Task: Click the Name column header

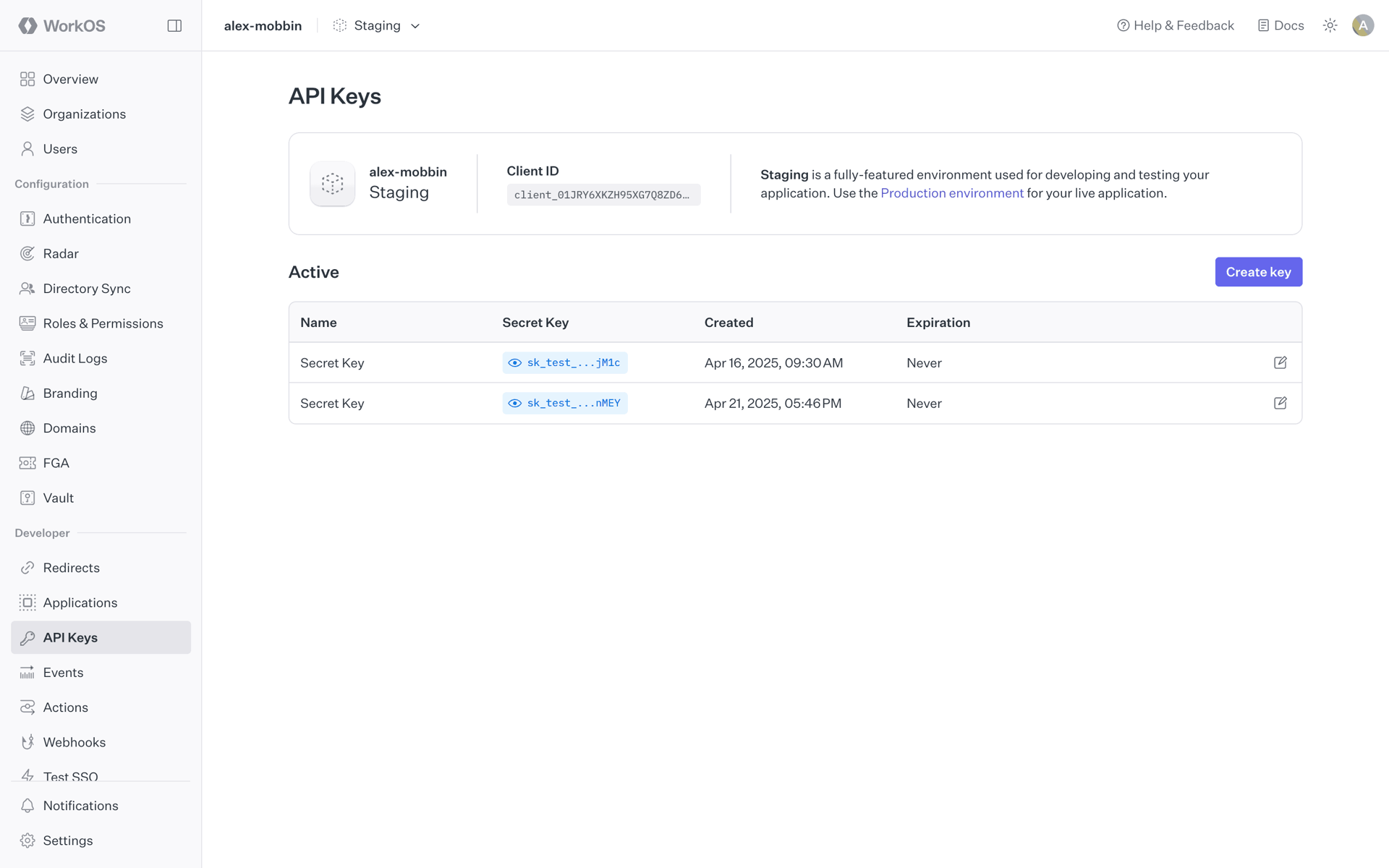Action: coord(318,323)
